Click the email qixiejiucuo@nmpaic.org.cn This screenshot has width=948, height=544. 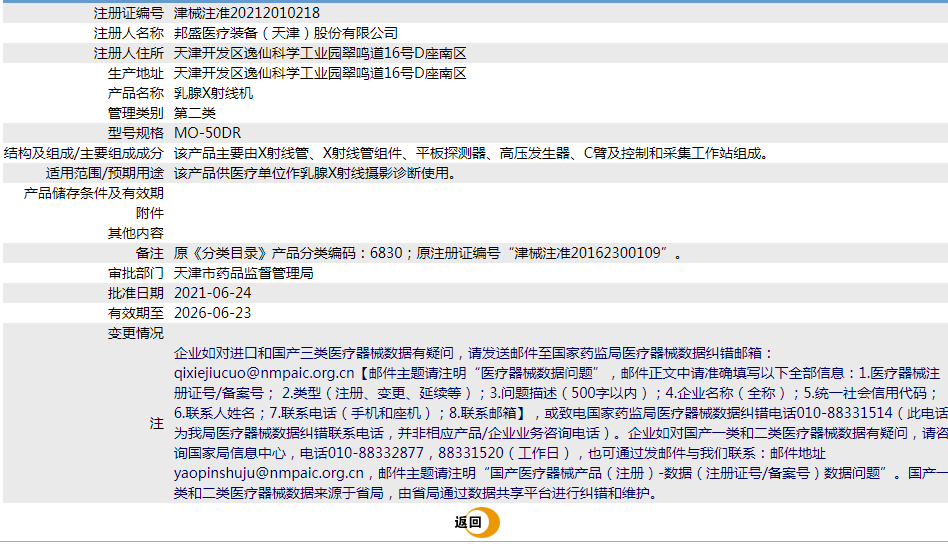pos(264,374)
